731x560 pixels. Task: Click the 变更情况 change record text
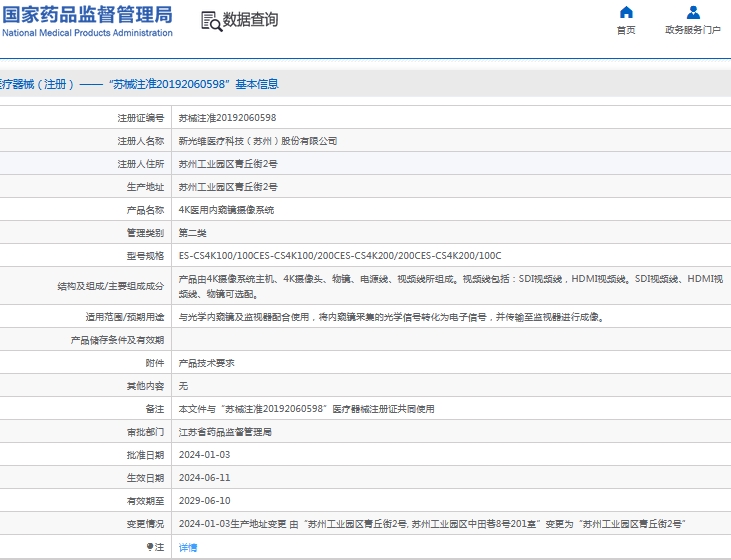point(432,524)
